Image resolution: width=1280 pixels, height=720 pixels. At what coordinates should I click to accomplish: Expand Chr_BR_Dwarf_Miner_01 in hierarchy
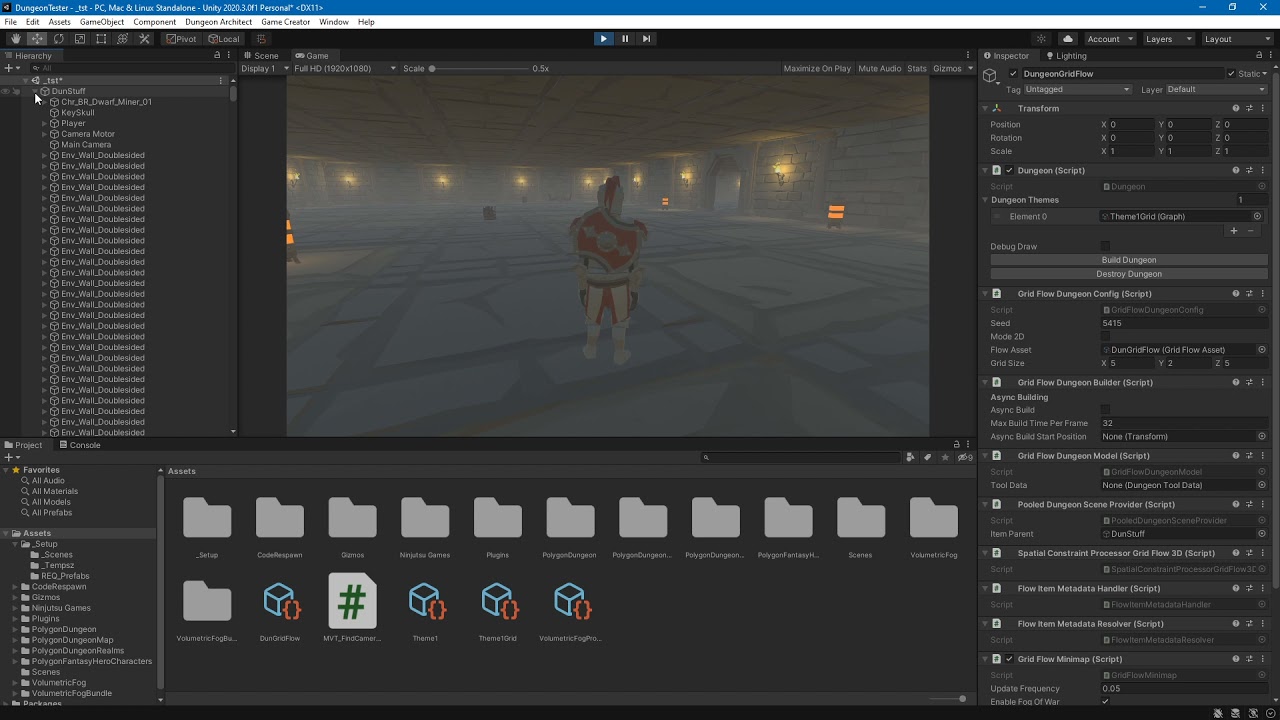click(x=44, y=102)
